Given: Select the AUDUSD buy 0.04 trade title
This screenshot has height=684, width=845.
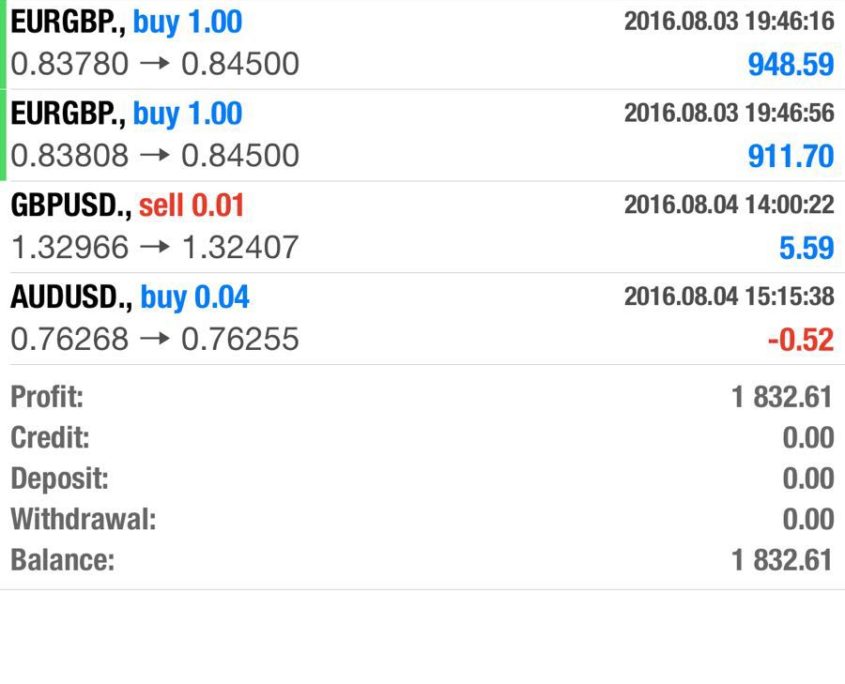Looking at the screenshot, I should pos(130,297).
